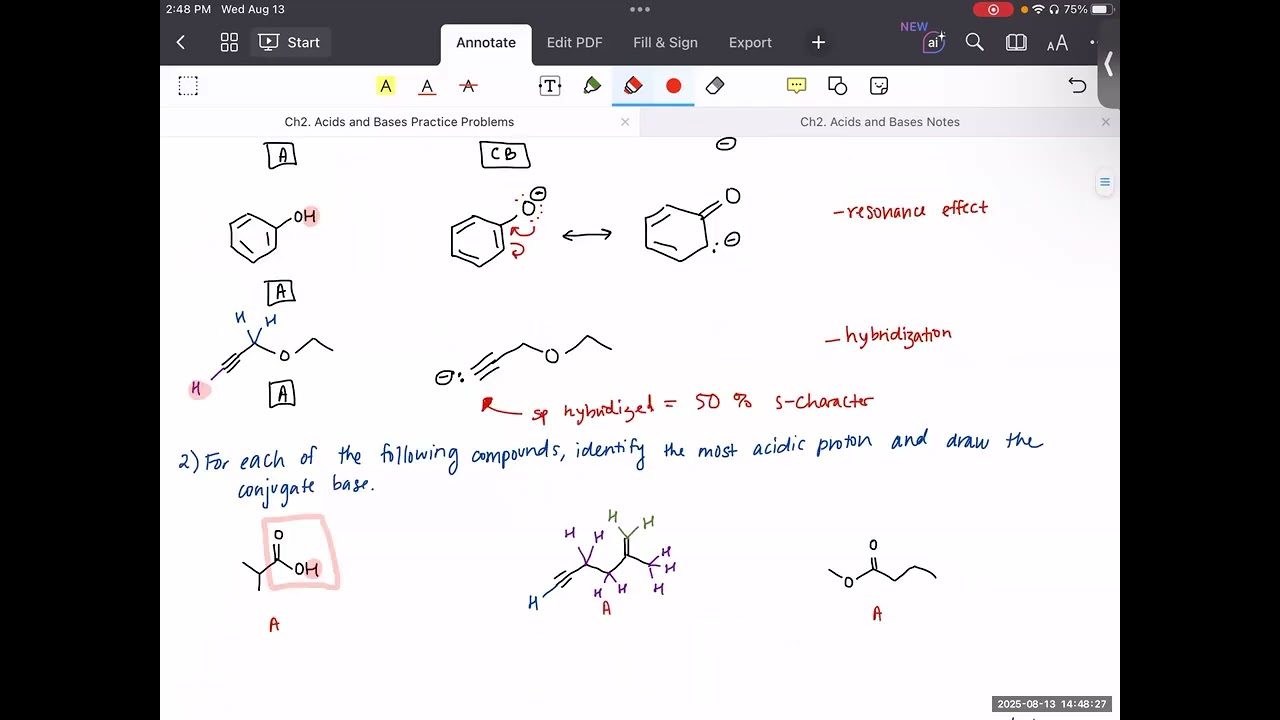Image resolution: width=1280 pixels, height=720 pixels.
Task: Tap the handwritten 'resonance effect' note
Action: (911, 210)
